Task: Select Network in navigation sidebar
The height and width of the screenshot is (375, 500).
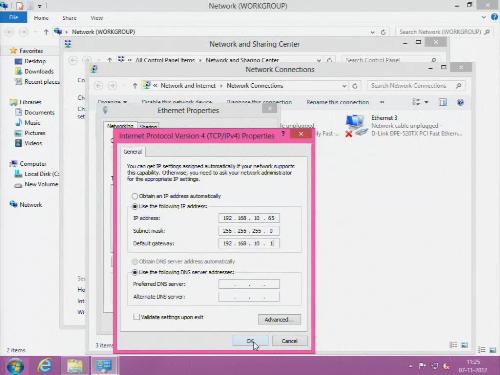Action: [x=30, y=205]
